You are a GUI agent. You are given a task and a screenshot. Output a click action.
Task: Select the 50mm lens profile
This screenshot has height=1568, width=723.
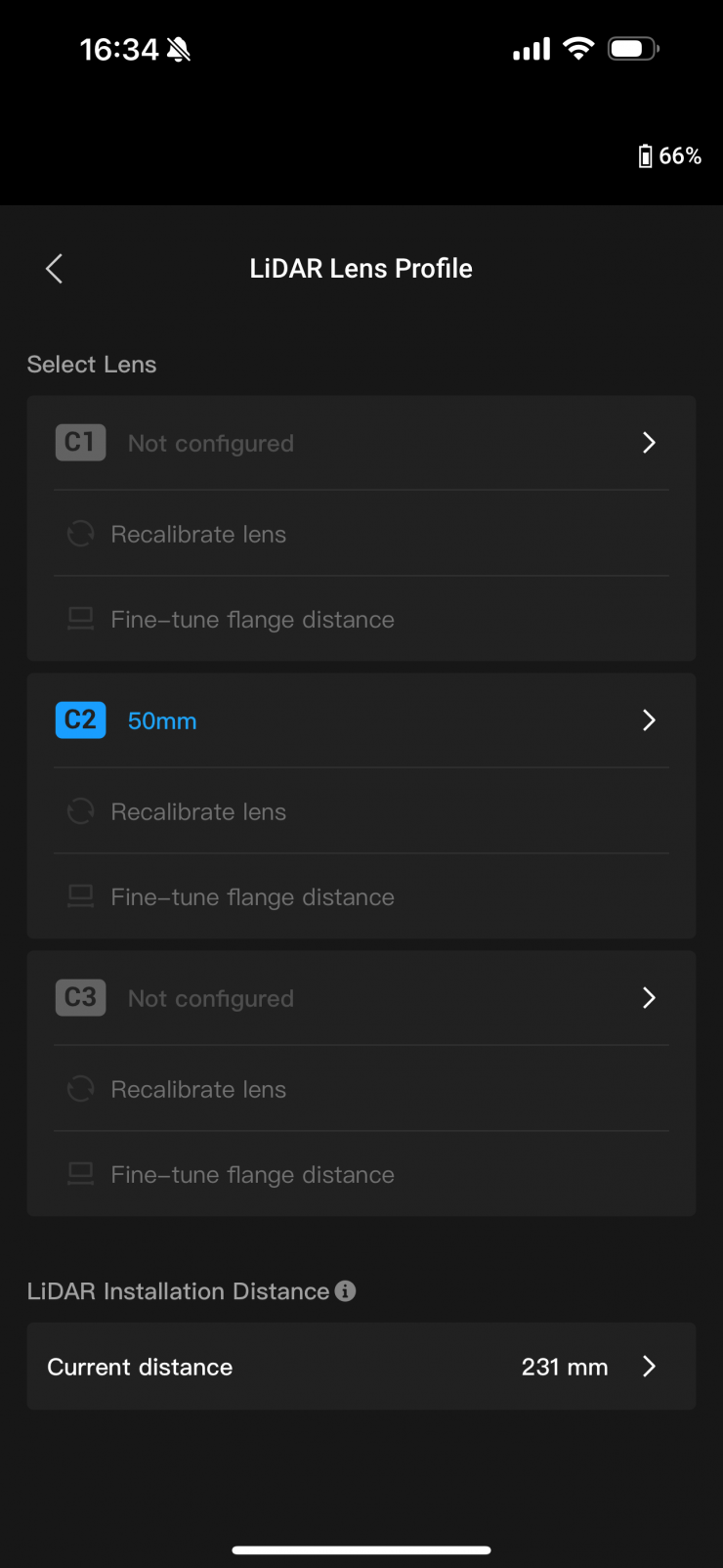click(162, 721)
